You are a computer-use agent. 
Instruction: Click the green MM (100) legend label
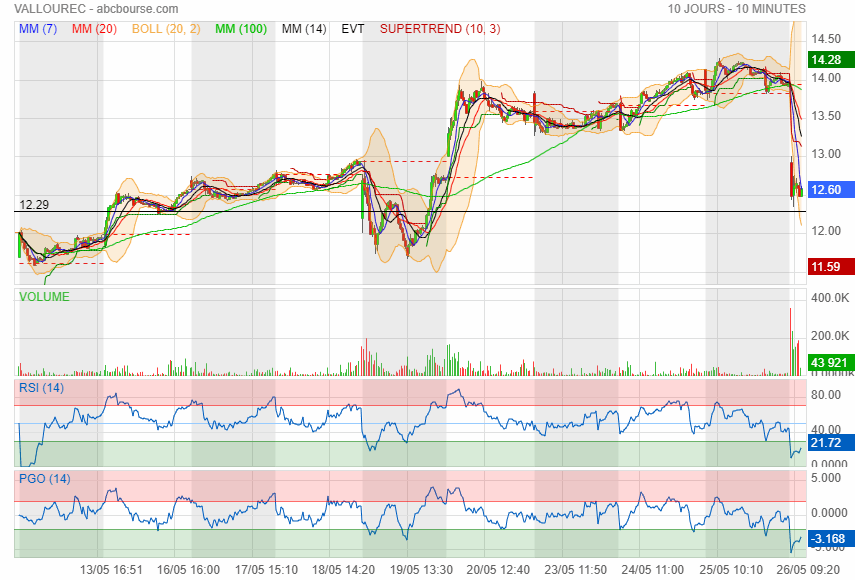point(240,29)
